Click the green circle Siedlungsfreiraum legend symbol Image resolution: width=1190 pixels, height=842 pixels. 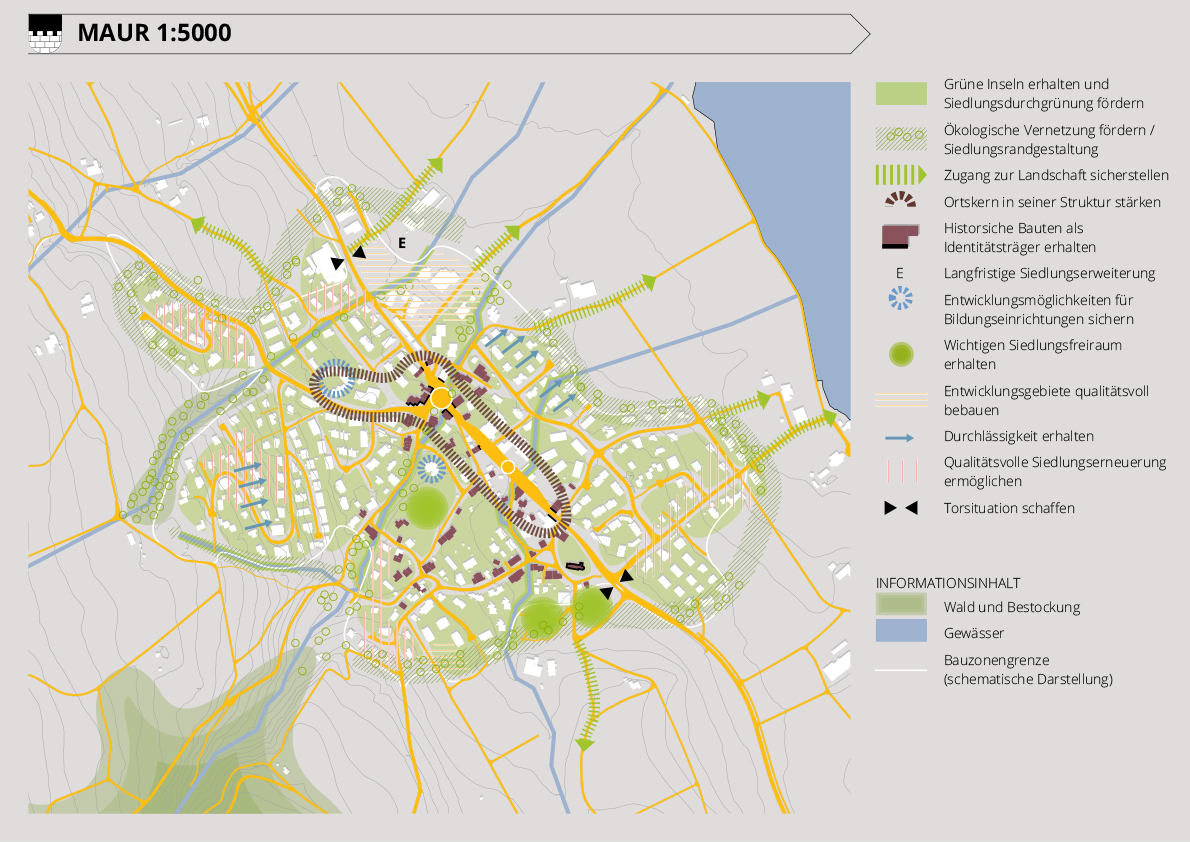pos(900,354)
